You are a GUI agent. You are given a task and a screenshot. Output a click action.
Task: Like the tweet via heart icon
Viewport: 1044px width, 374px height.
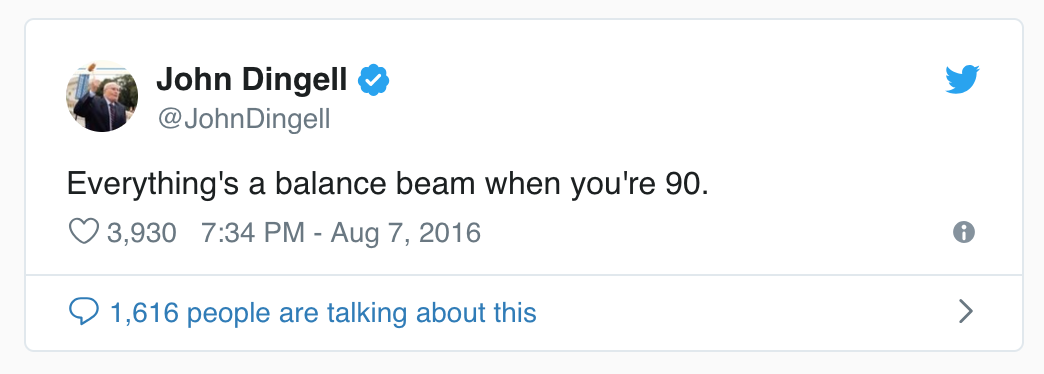tap(84, 232)
